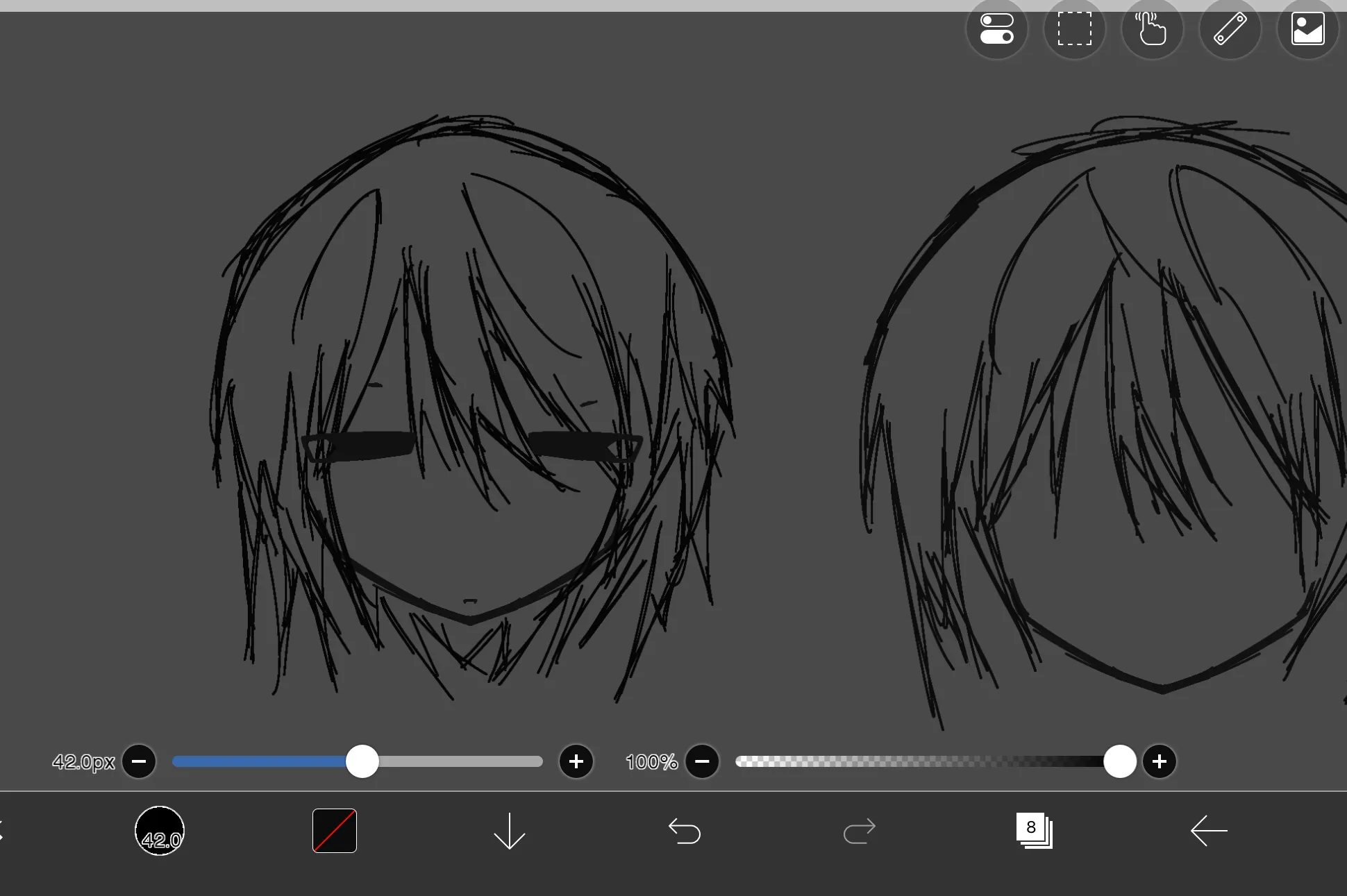Open the canvas material image icon

pyautogui.click(x=1308, y=29)
